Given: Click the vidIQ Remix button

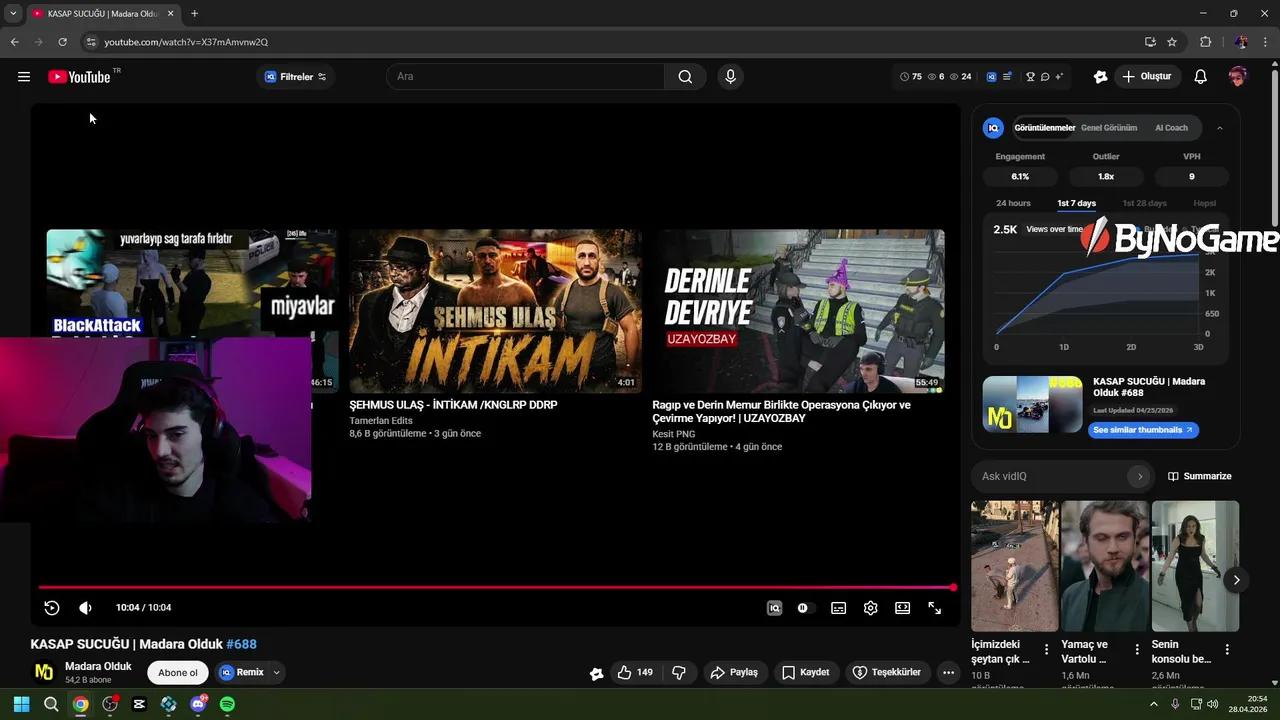Looking at the screenshot, I should click(242, 673).
